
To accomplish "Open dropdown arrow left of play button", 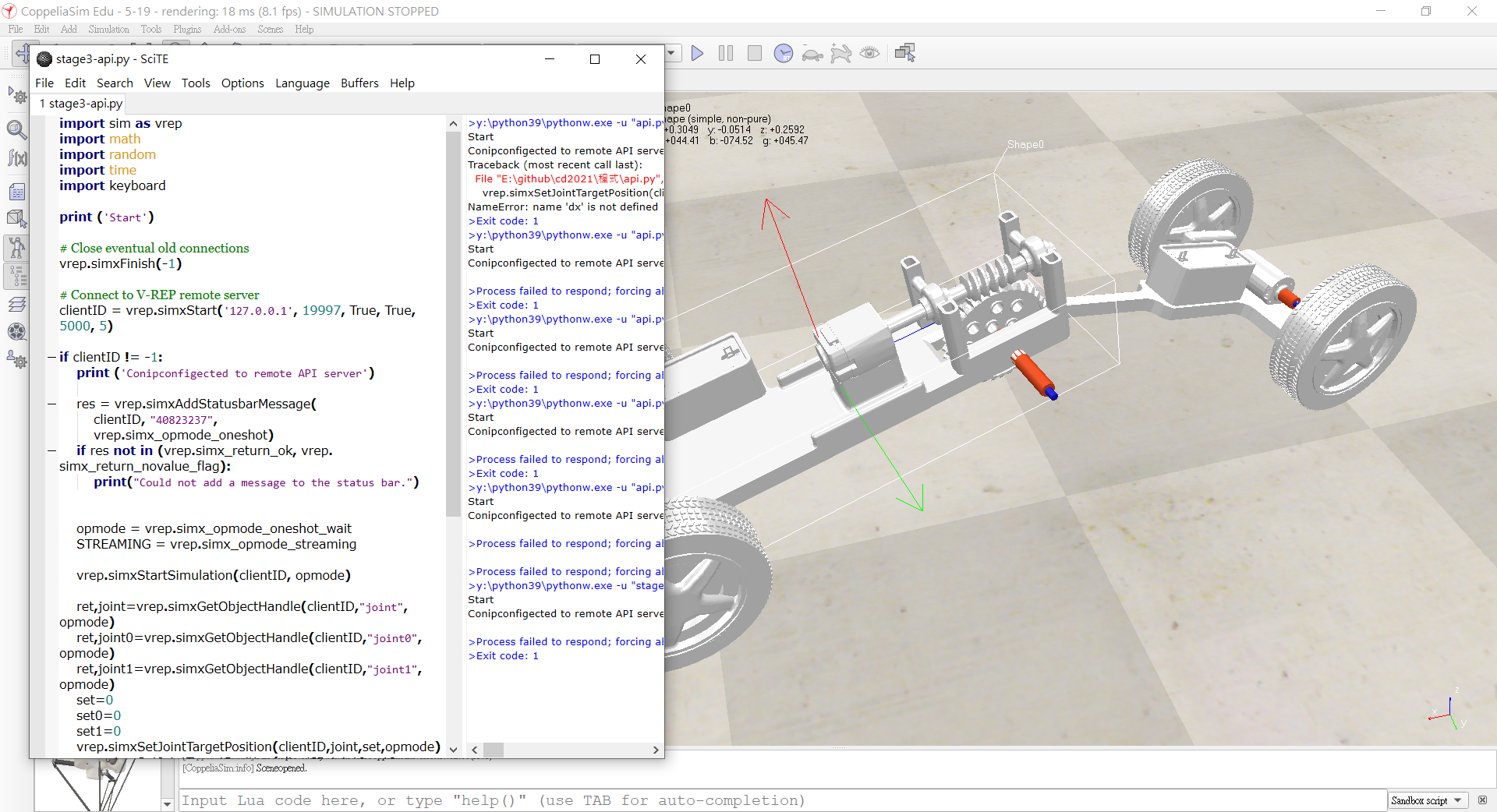I will click(672, 53).
